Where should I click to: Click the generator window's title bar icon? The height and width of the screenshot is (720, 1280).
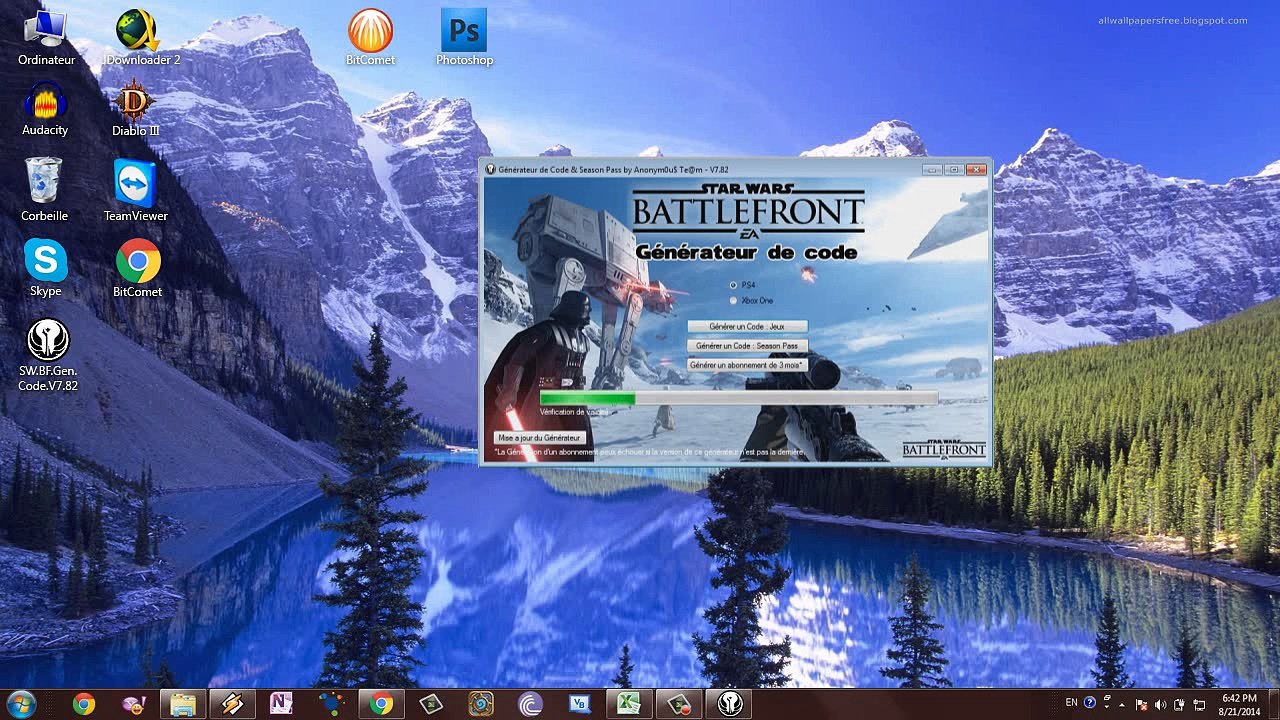coord(490,170)
